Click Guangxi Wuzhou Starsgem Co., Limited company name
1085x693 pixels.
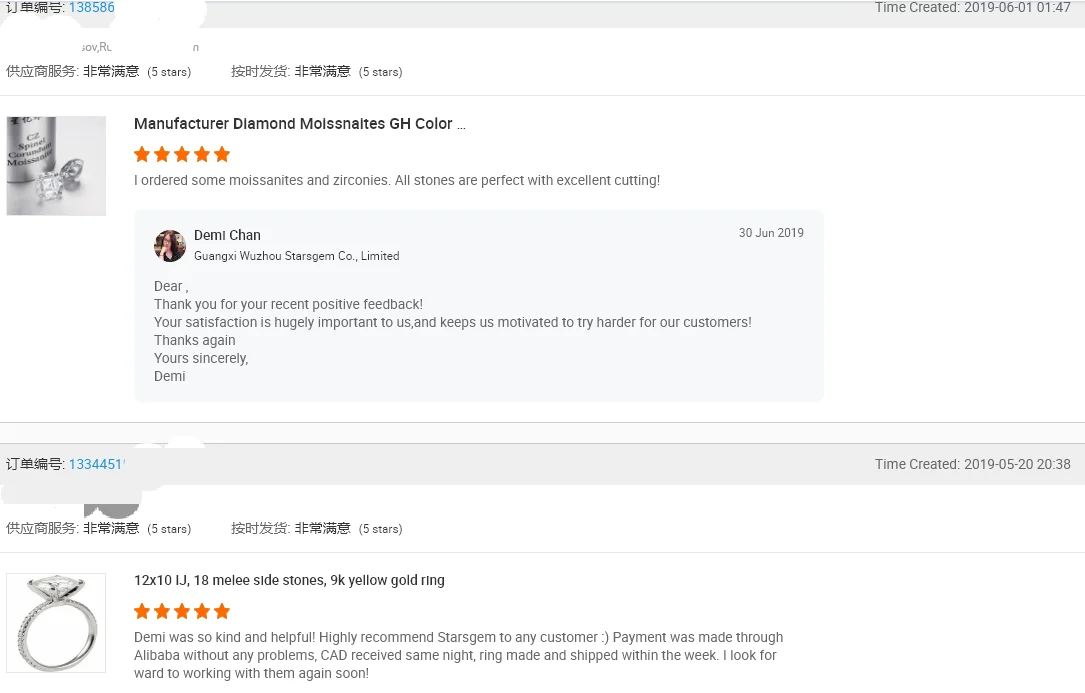click(x=296, y=256)
